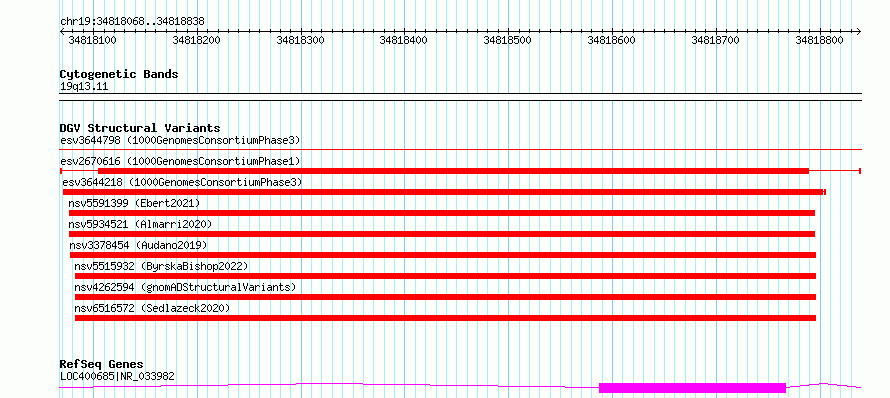This screenshot has width=890, height=398.
Task: Click the red bar under nsv5515932
Action: (445, 276)
